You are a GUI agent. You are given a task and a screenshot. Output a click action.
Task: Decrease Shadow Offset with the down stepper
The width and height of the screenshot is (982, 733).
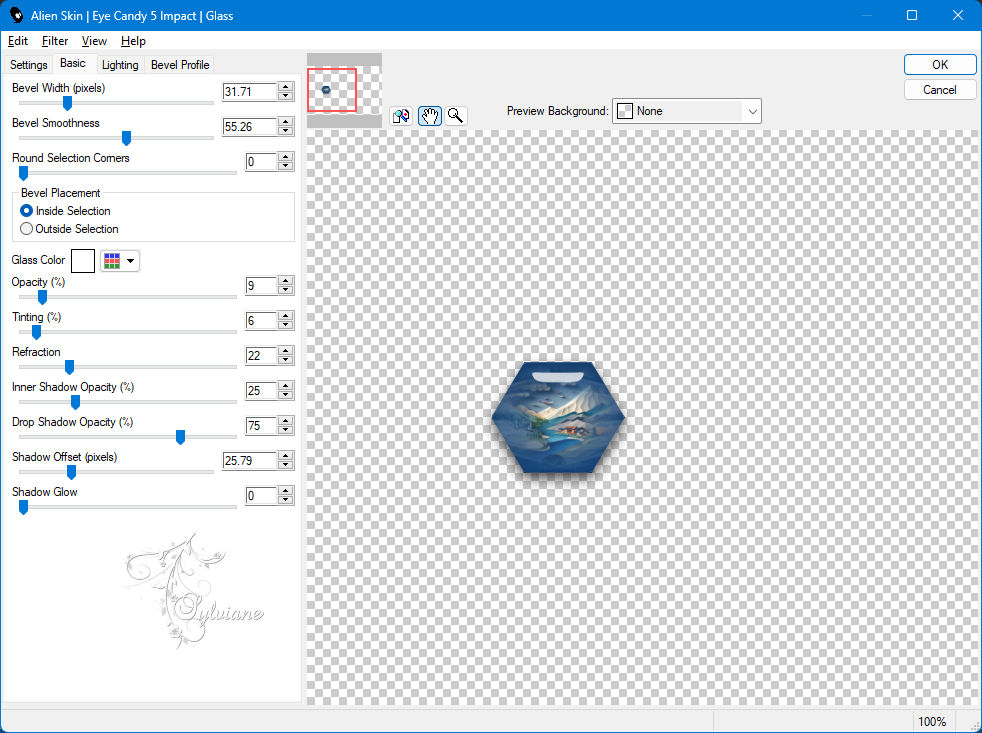(286, 465)
